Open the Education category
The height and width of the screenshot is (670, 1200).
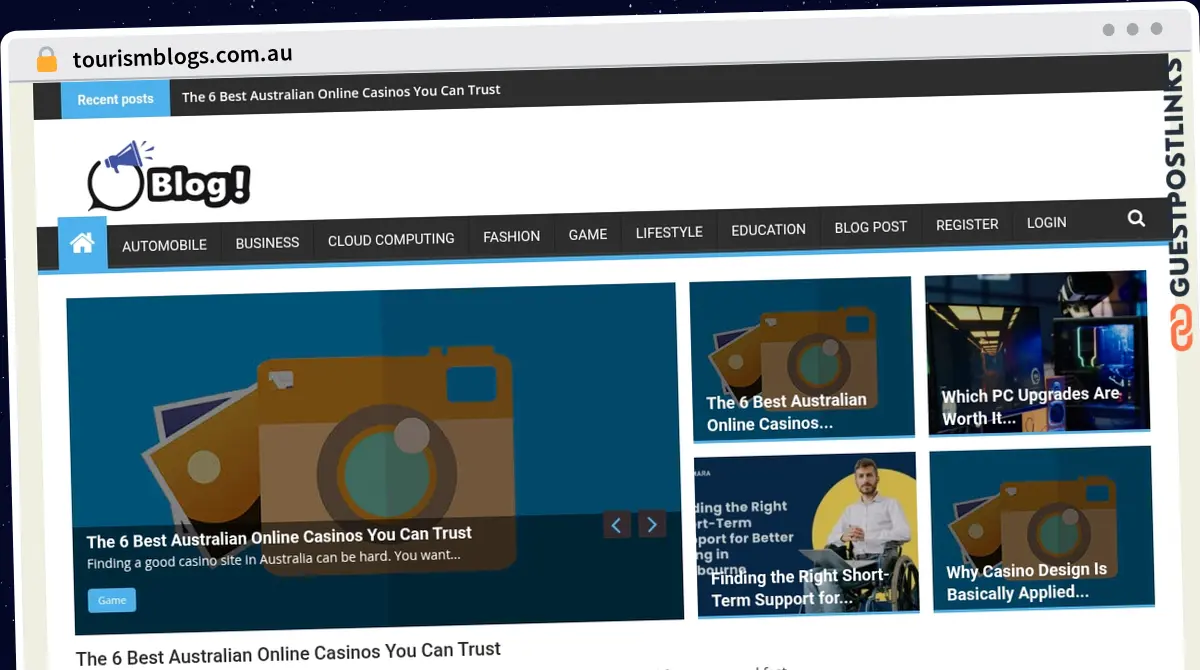pos(768,230)
